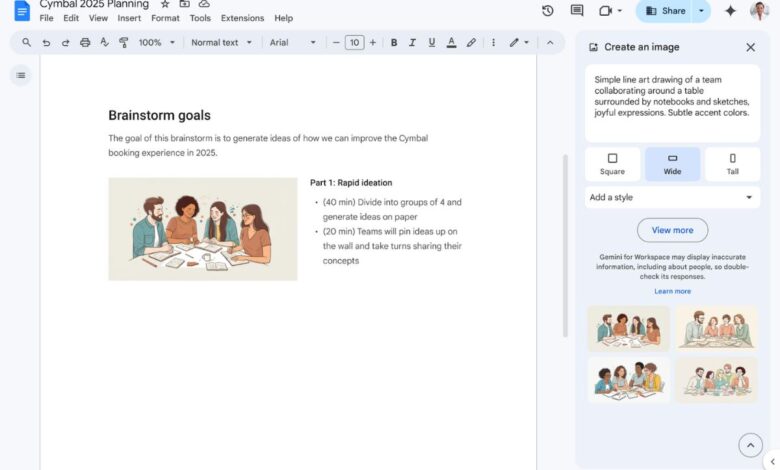Open the View menu
The height and width of the screenshot is (470, 780).
tap(98, 18)
